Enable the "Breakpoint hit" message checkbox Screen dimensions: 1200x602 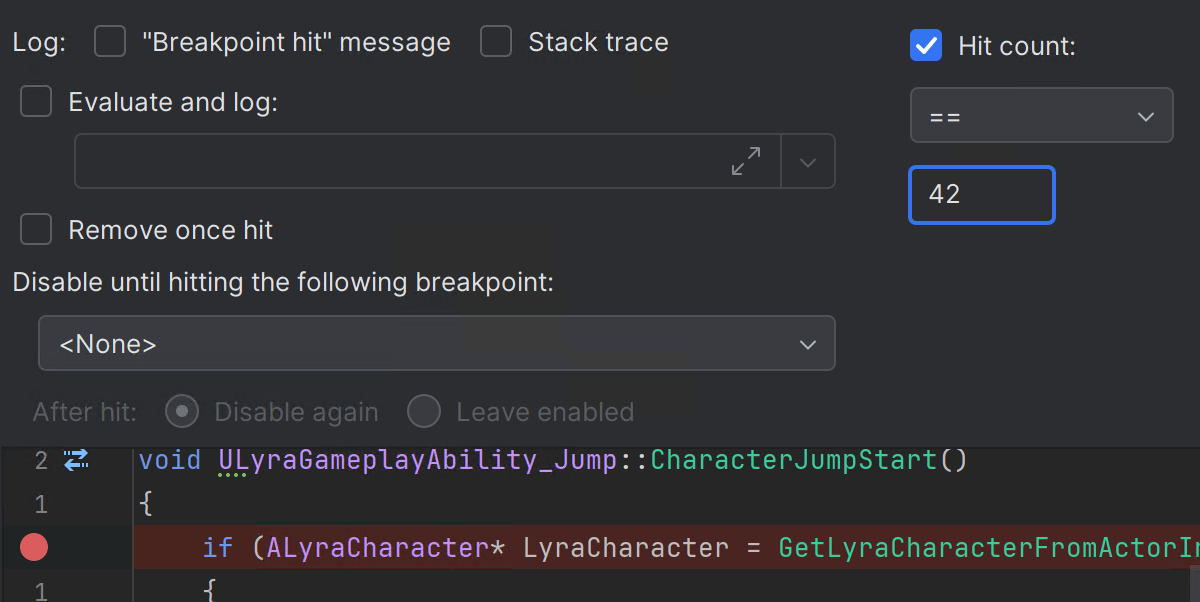[x=110, y=42]
